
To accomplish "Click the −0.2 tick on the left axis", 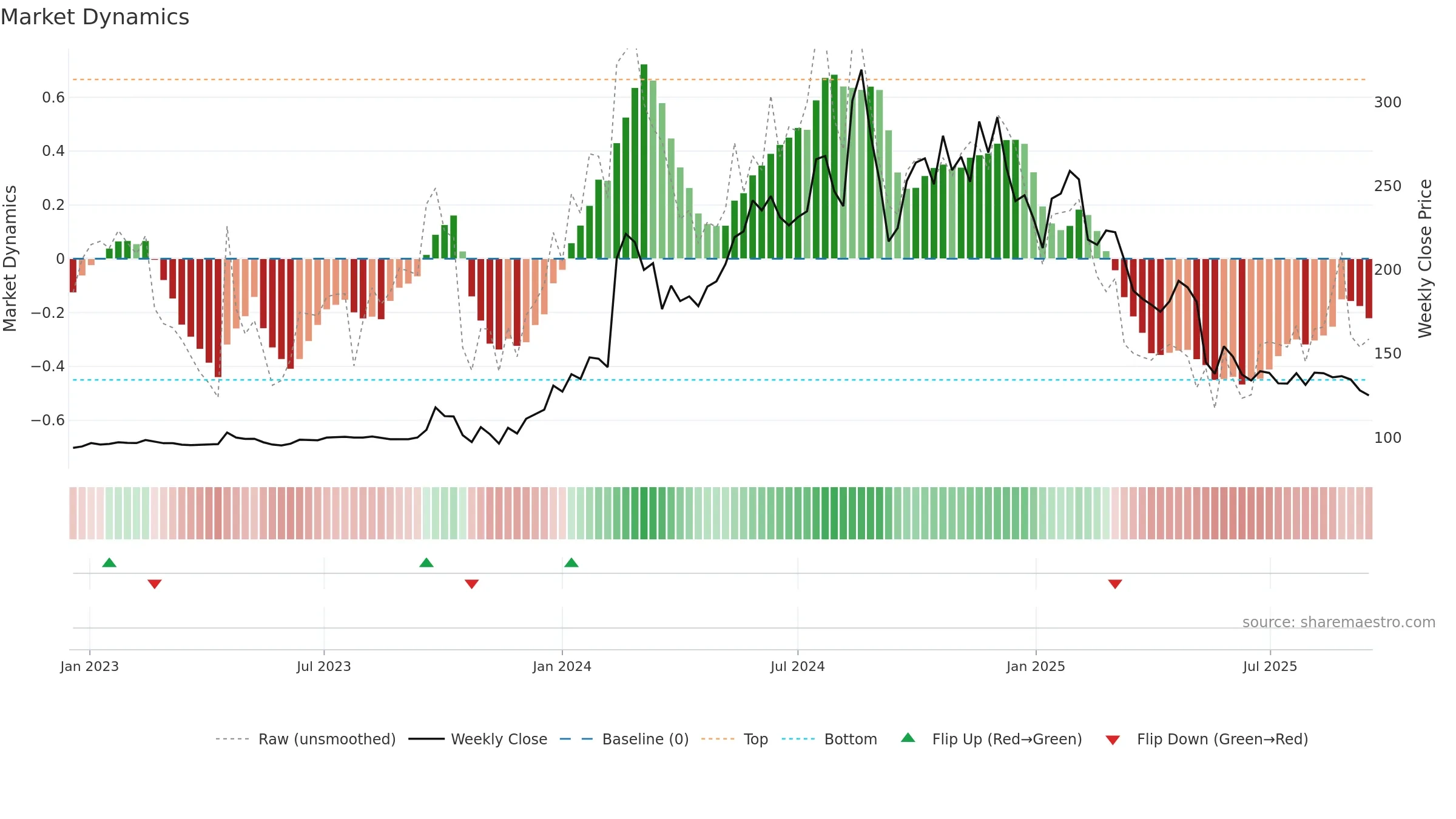I will coord(48,312).
